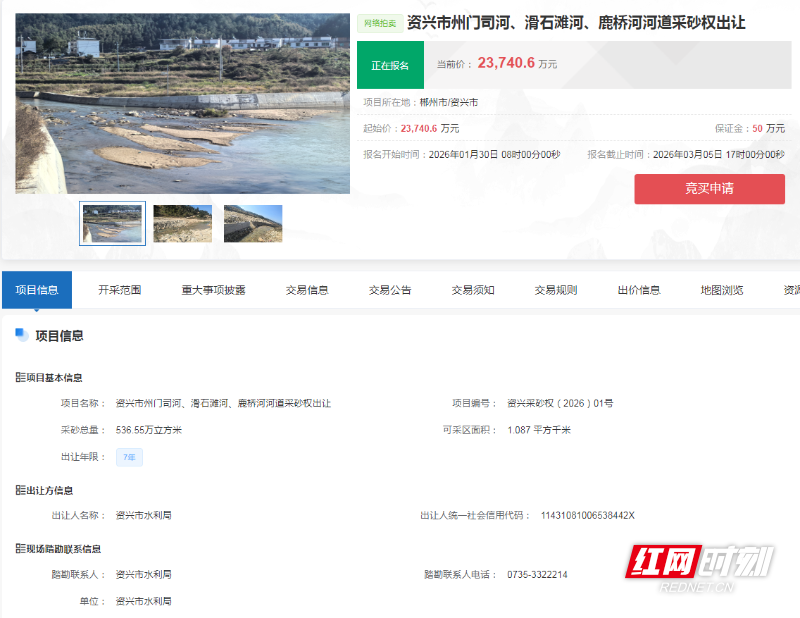The image size is (800, 618).
Task: Switch to the 出价信息 tab
Action: pyautogui.click(x=637, y=290)
